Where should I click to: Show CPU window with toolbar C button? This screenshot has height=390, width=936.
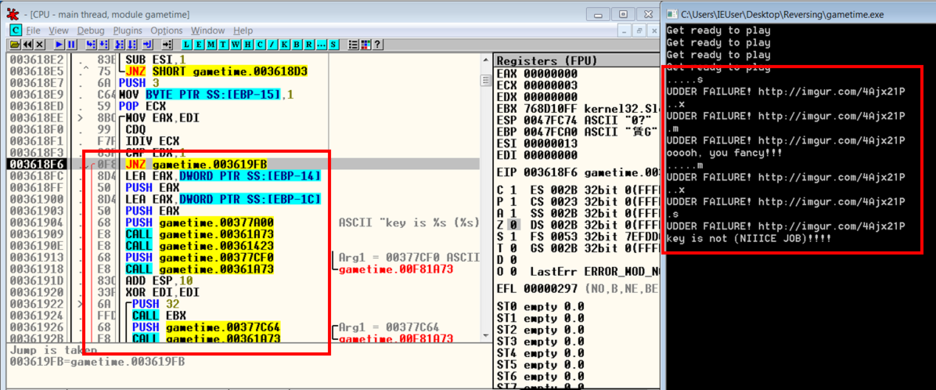click(x=260, y=44)
